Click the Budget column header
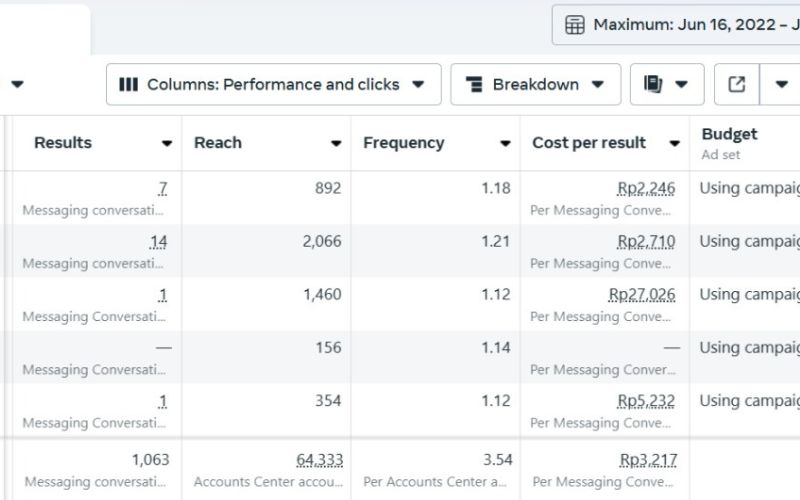Image resolution: width=800 pixels, height=500 pixels. [730, 134]
